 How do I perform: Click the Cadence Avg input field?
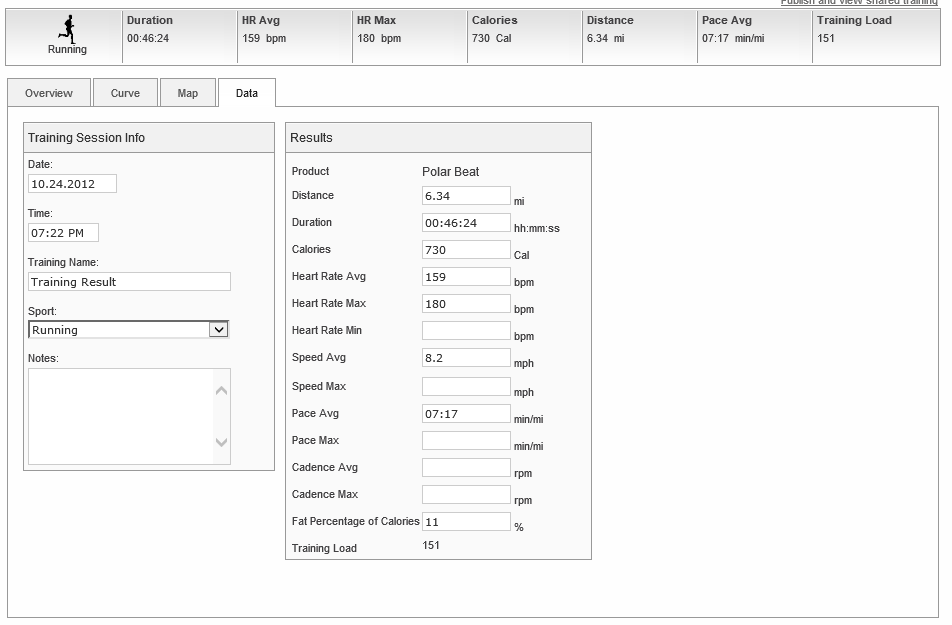click(x=467, y=466)
